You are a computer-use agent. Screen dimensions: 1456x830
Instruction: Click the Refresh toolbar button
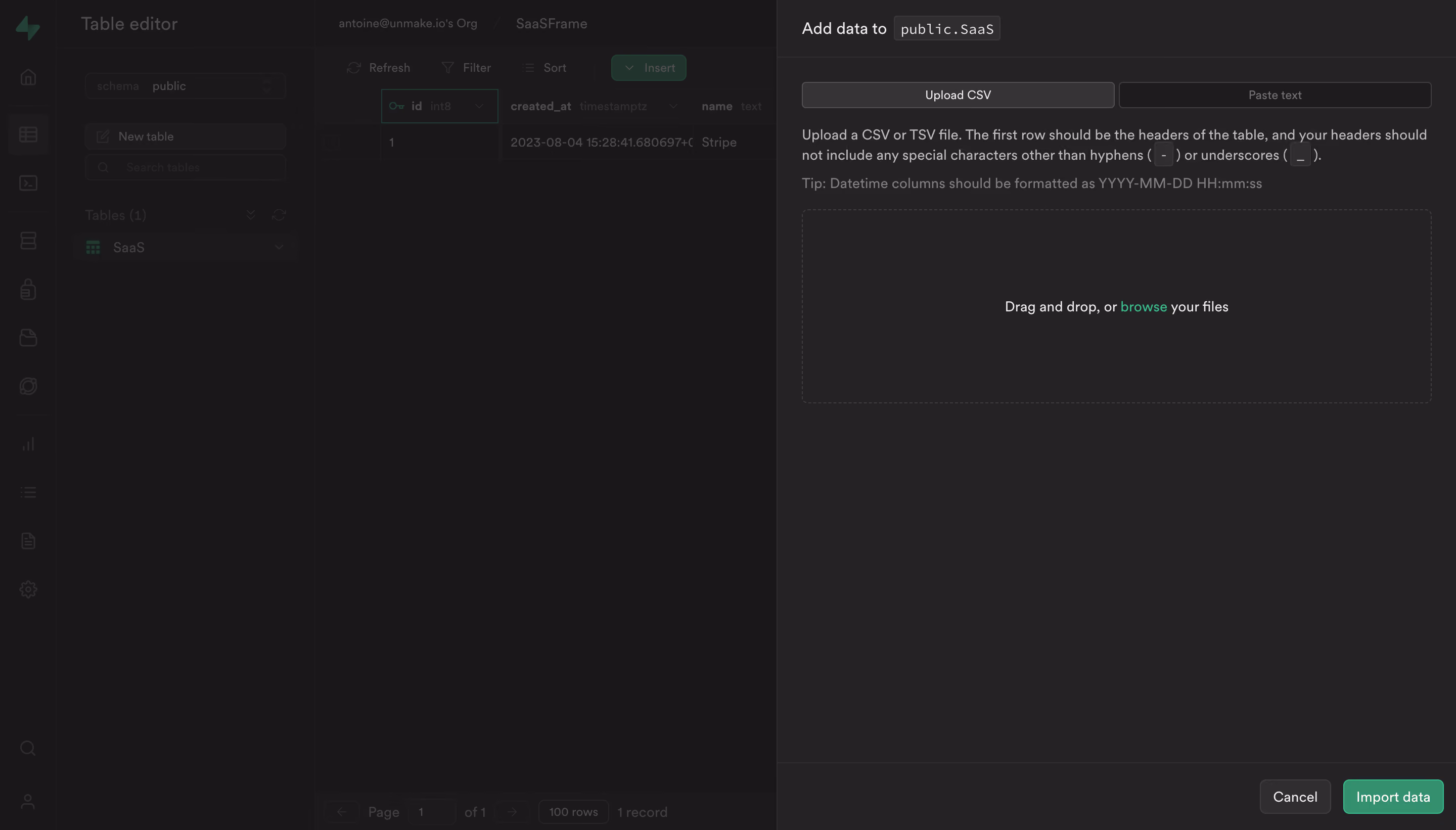click(x=379, y=68)
